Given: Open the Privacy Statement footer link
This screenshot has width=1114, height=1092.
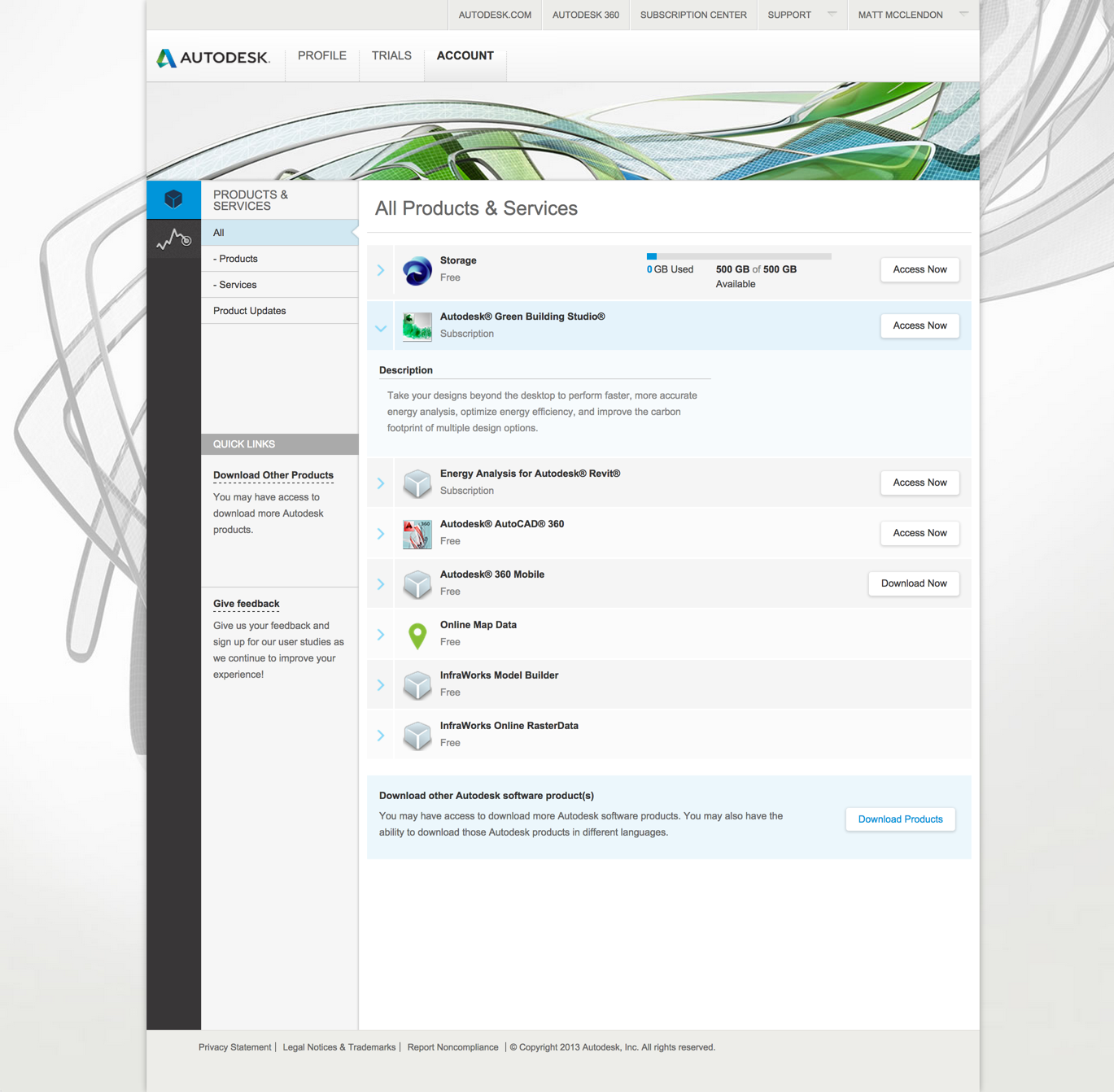Looking at the screenshot, I should 235,1047.
